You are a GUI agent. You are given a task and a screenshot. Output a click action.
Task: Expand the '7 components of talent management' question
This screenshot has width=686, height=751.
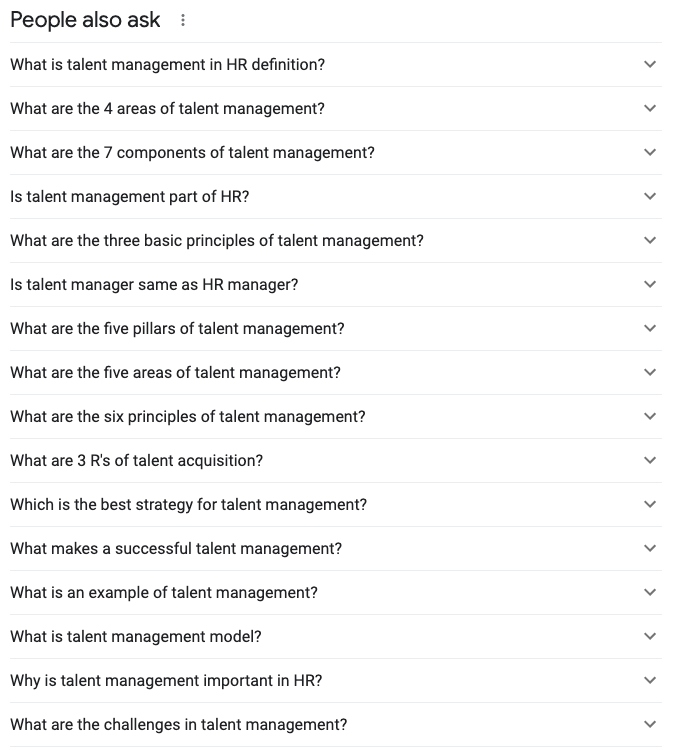[x=650, y=153]
